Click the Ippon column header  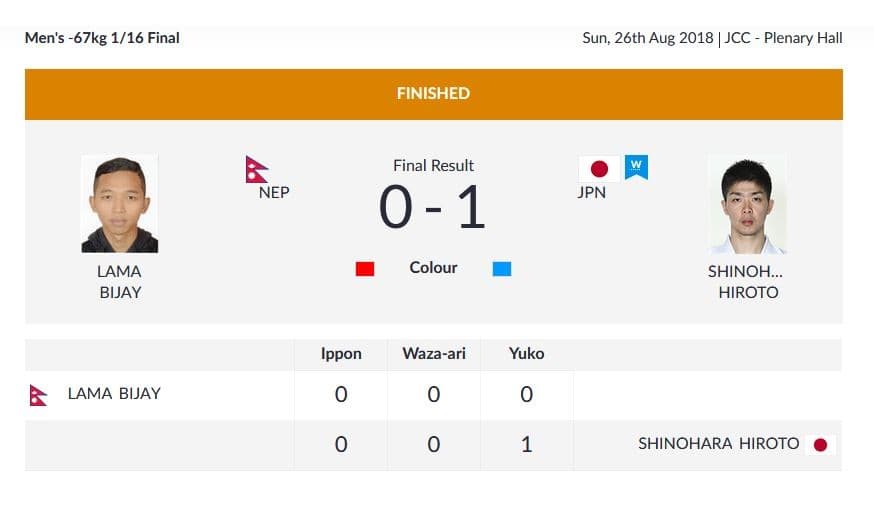(341, 353)
